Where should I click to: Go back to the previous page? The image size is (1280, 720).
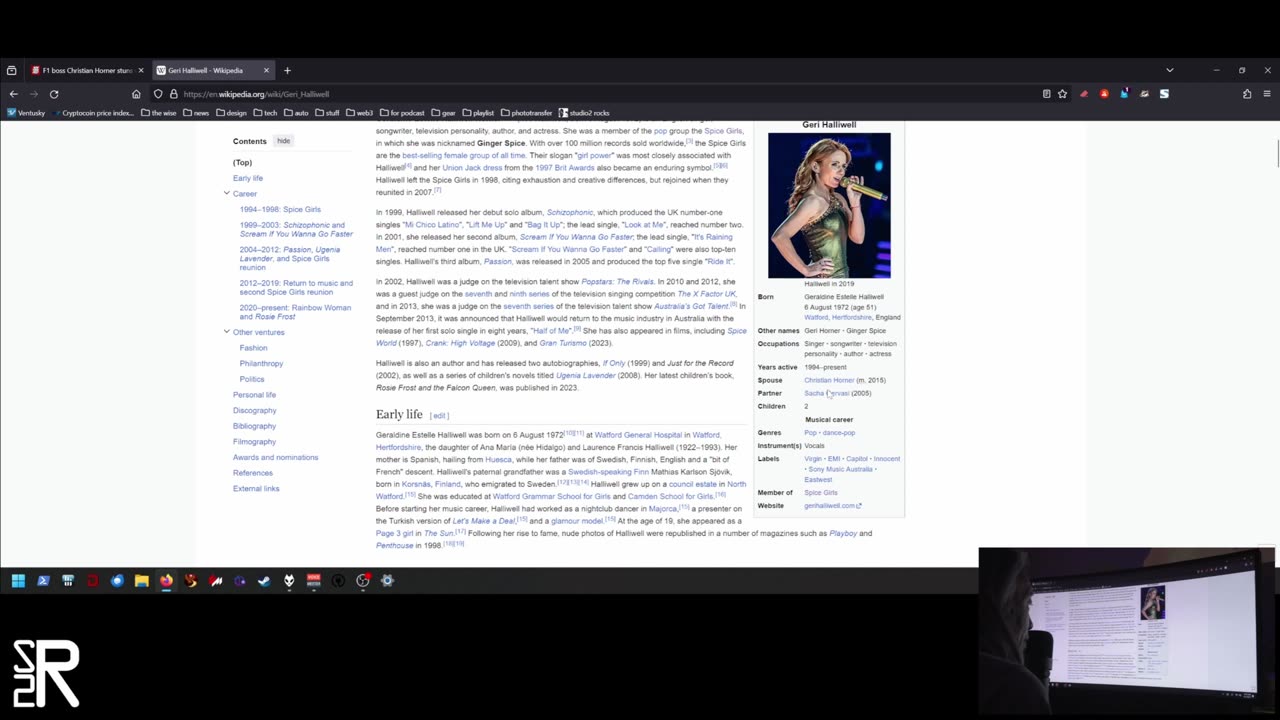click(x=14, y=94)
